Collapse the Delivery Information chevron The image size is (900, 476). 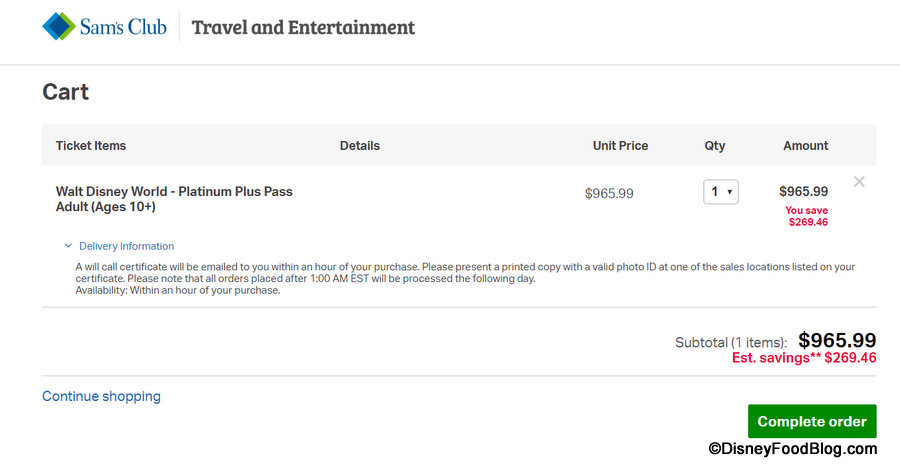(68, 246)
